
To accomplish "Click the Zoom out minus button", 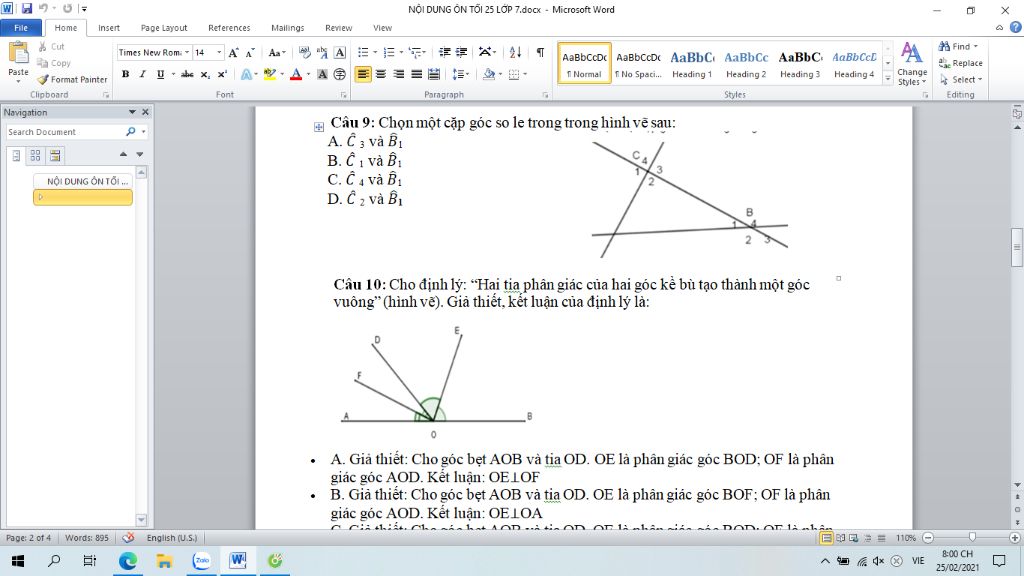I will (x=928, y=538).
